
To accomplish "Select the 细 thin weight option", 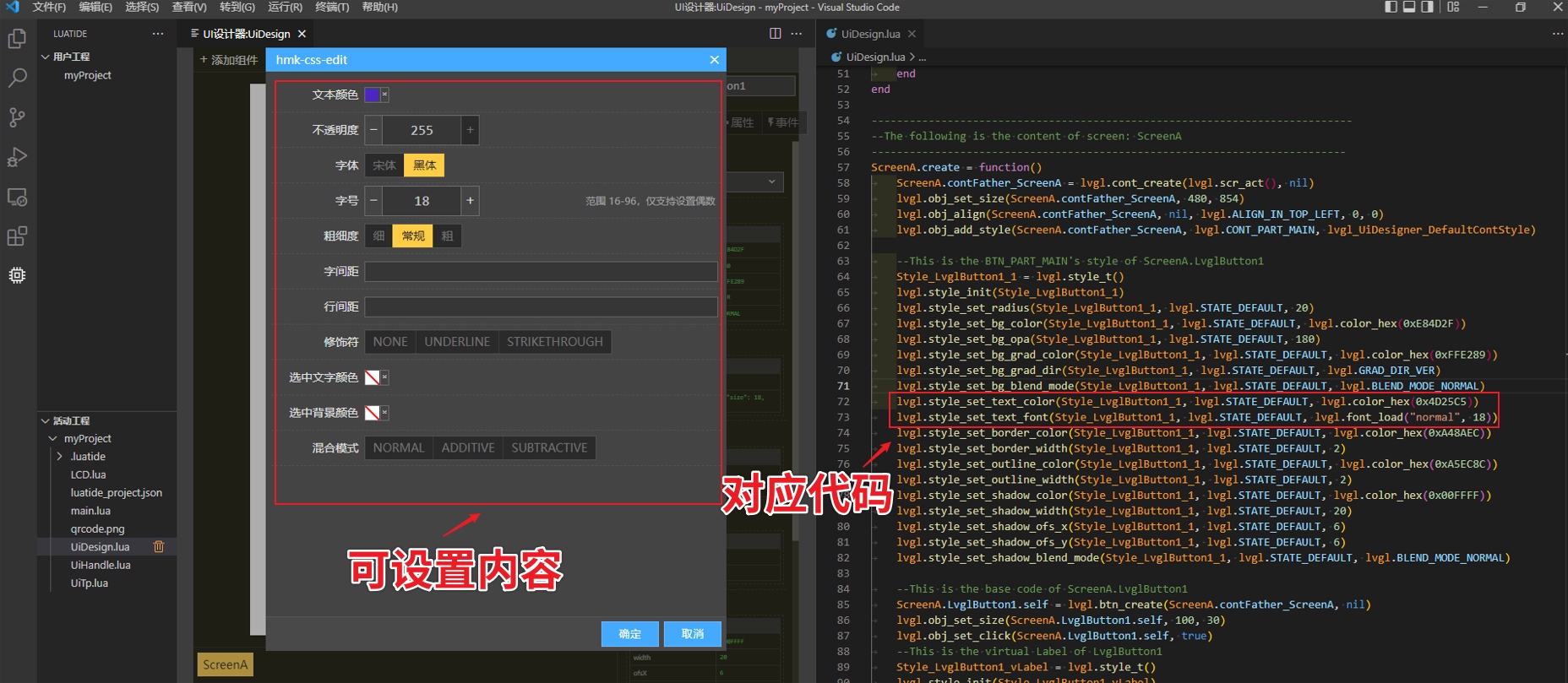I will [x=378, y=236].
